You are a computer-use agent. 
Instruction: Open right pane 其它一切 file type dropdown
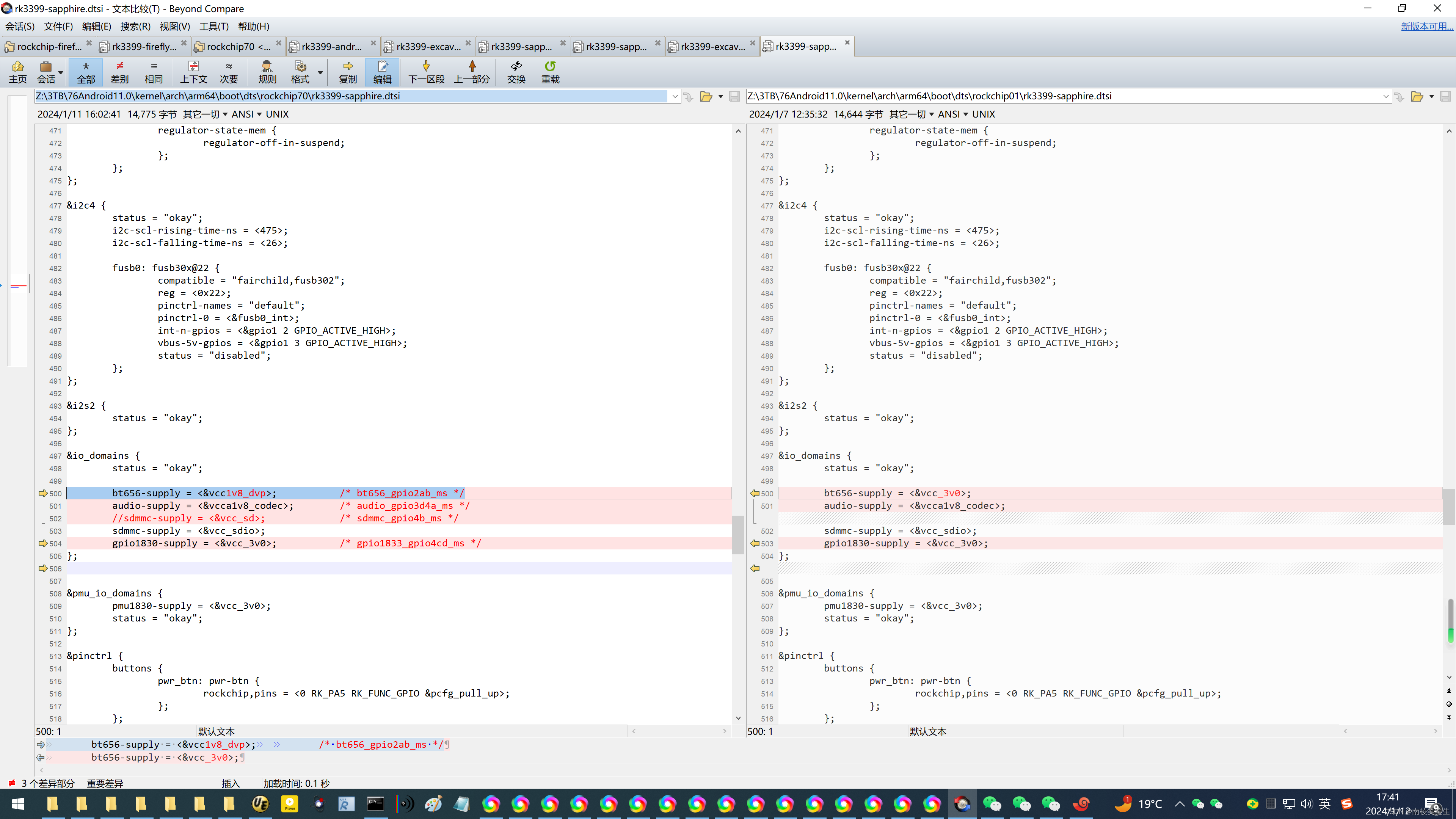(911, 114)
